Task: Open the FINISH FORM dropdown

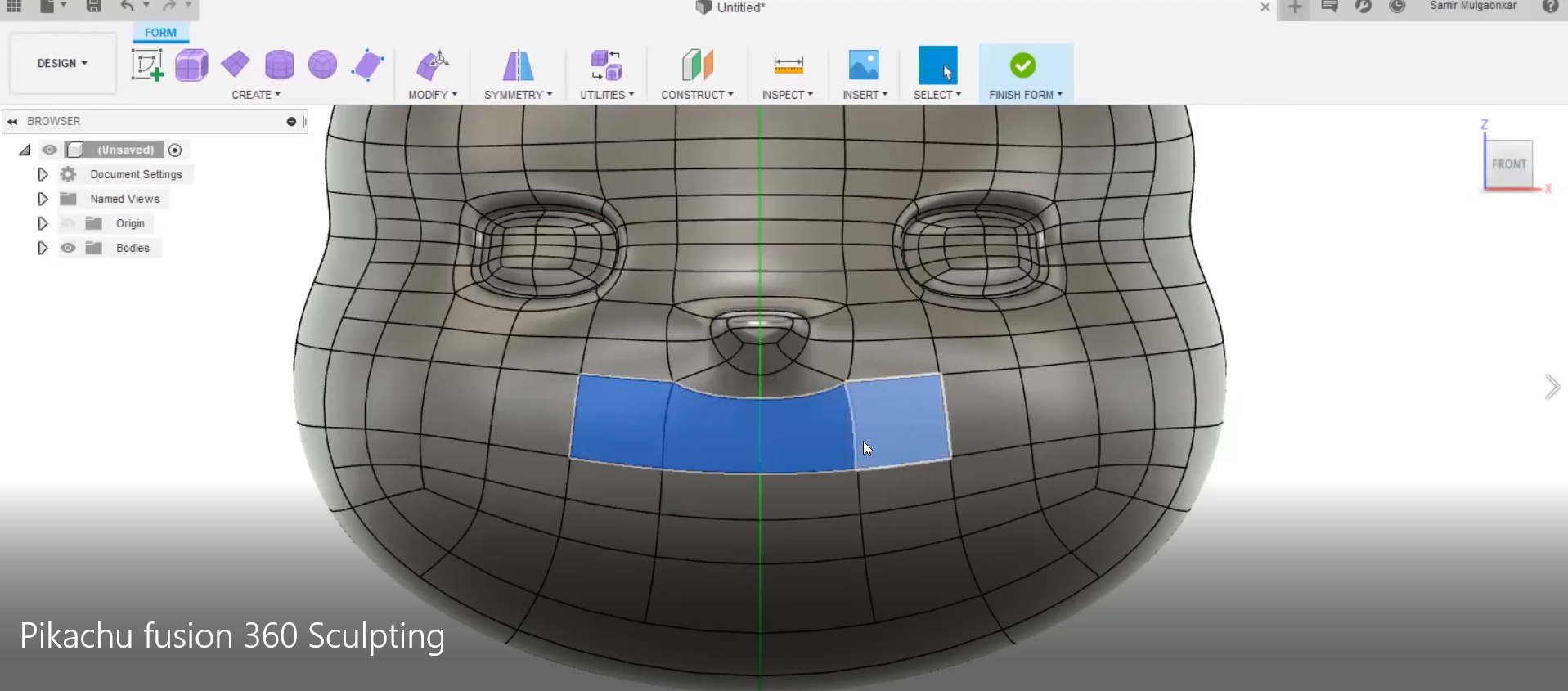Action: coord(1026,95)
